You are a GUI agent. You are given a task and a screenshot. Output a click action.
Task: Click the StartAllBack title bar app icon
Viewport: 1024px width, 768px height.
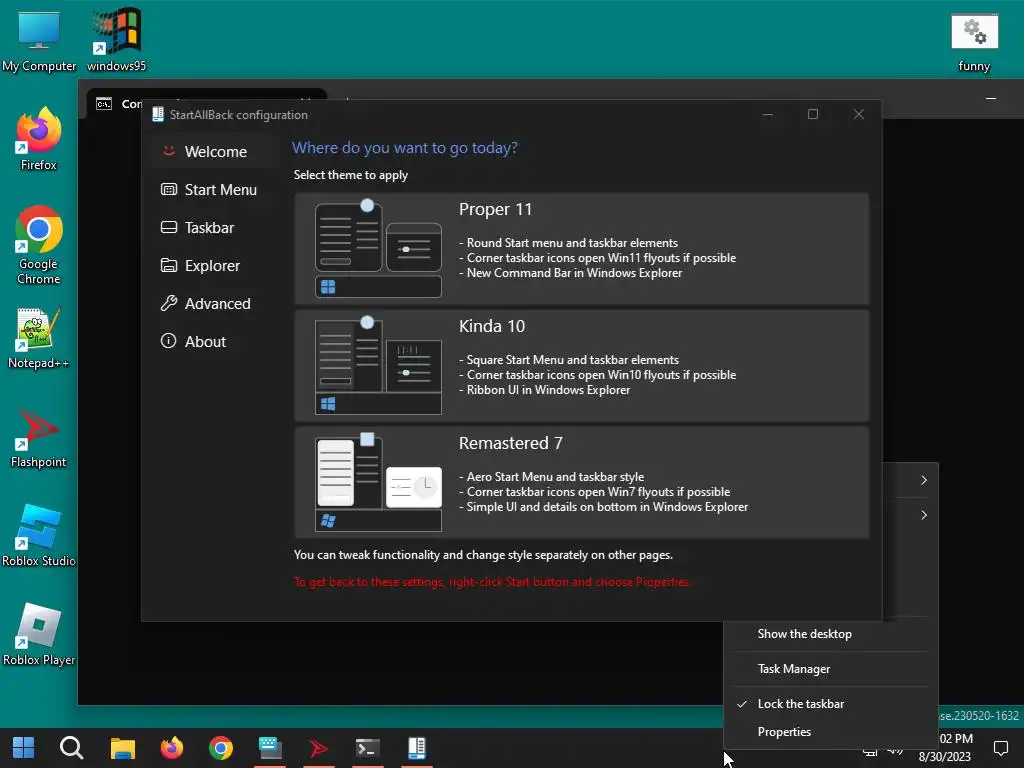[x=157, y=114]
